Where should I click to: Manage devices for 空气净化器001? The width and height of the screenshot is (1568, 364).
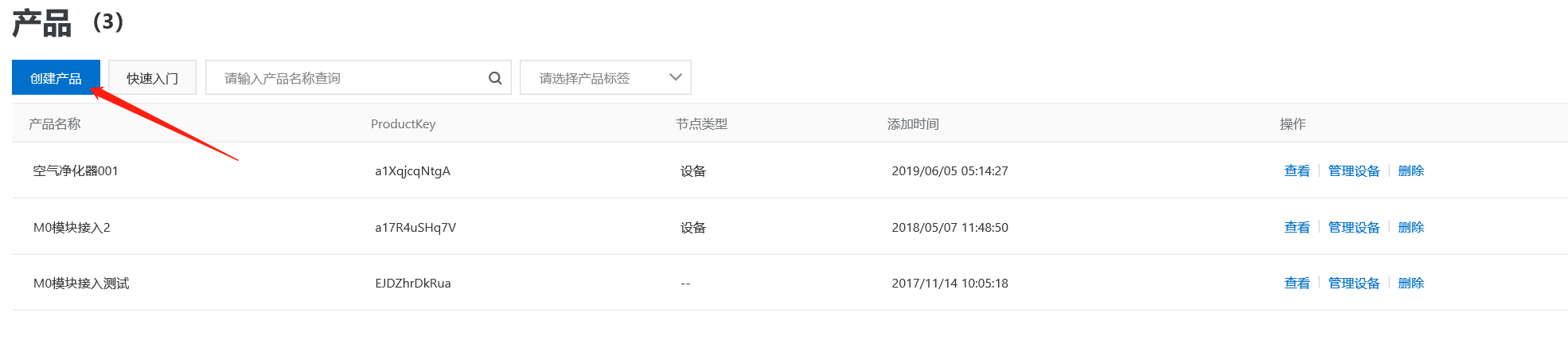tap(1354, 170)
